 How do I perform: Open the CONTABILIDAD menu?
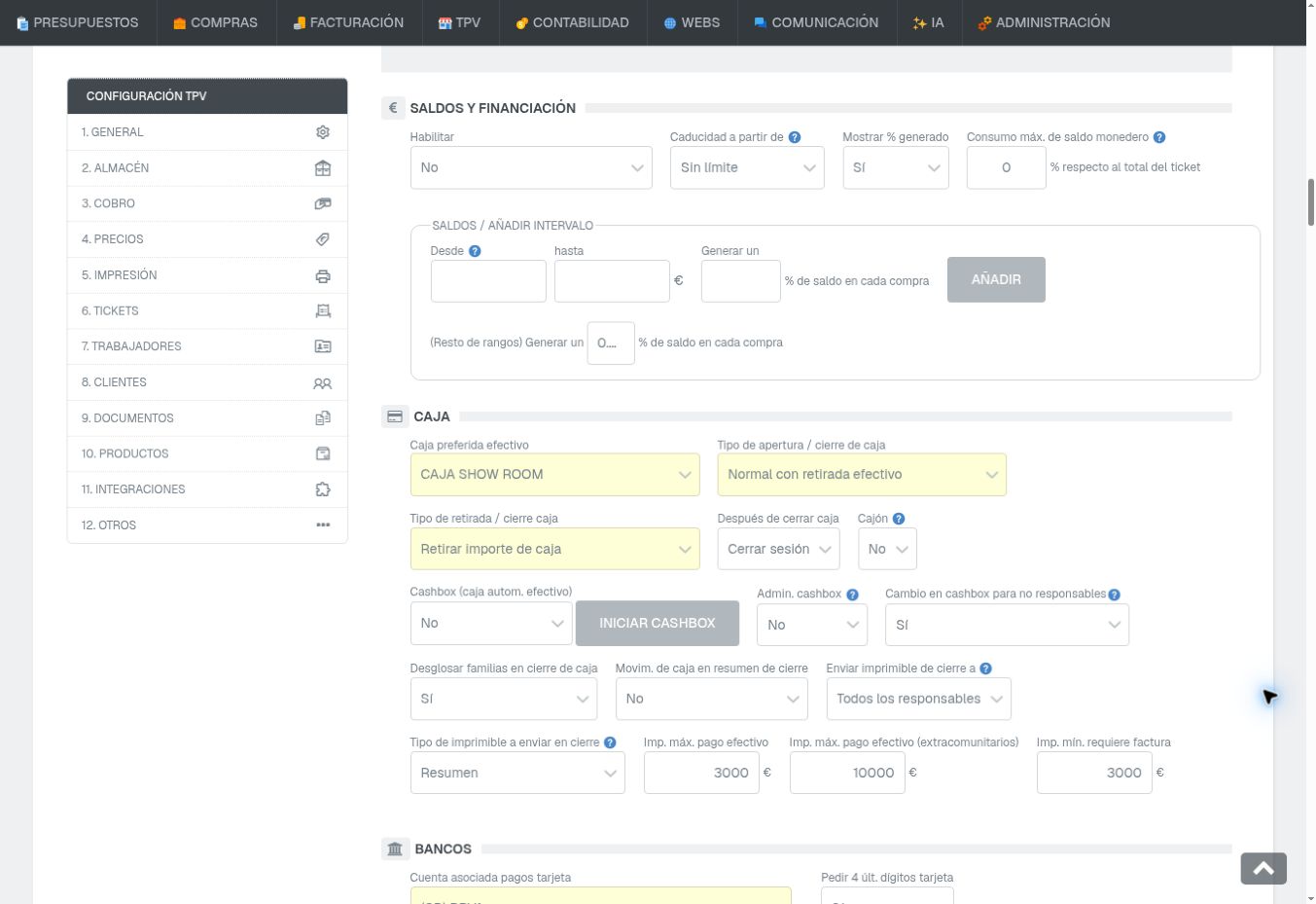click(573, 22)
